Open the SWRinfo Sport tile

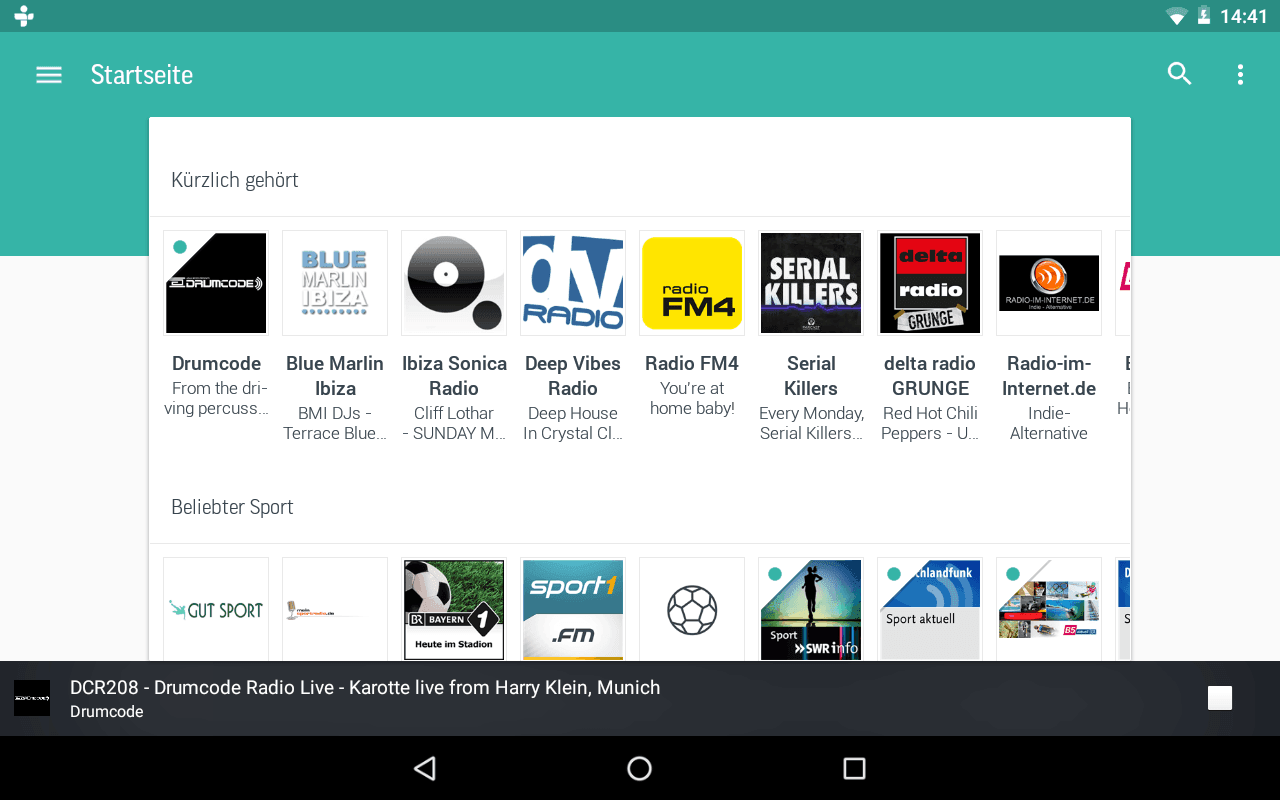[x=811, y=609]
